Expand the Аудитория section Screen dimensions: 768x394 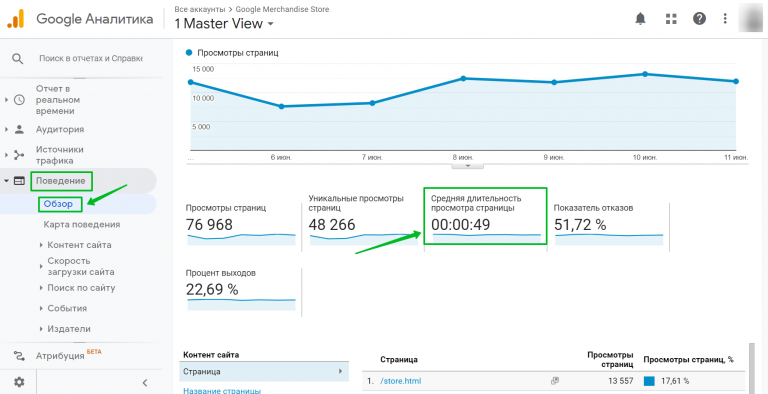(6, 129)
